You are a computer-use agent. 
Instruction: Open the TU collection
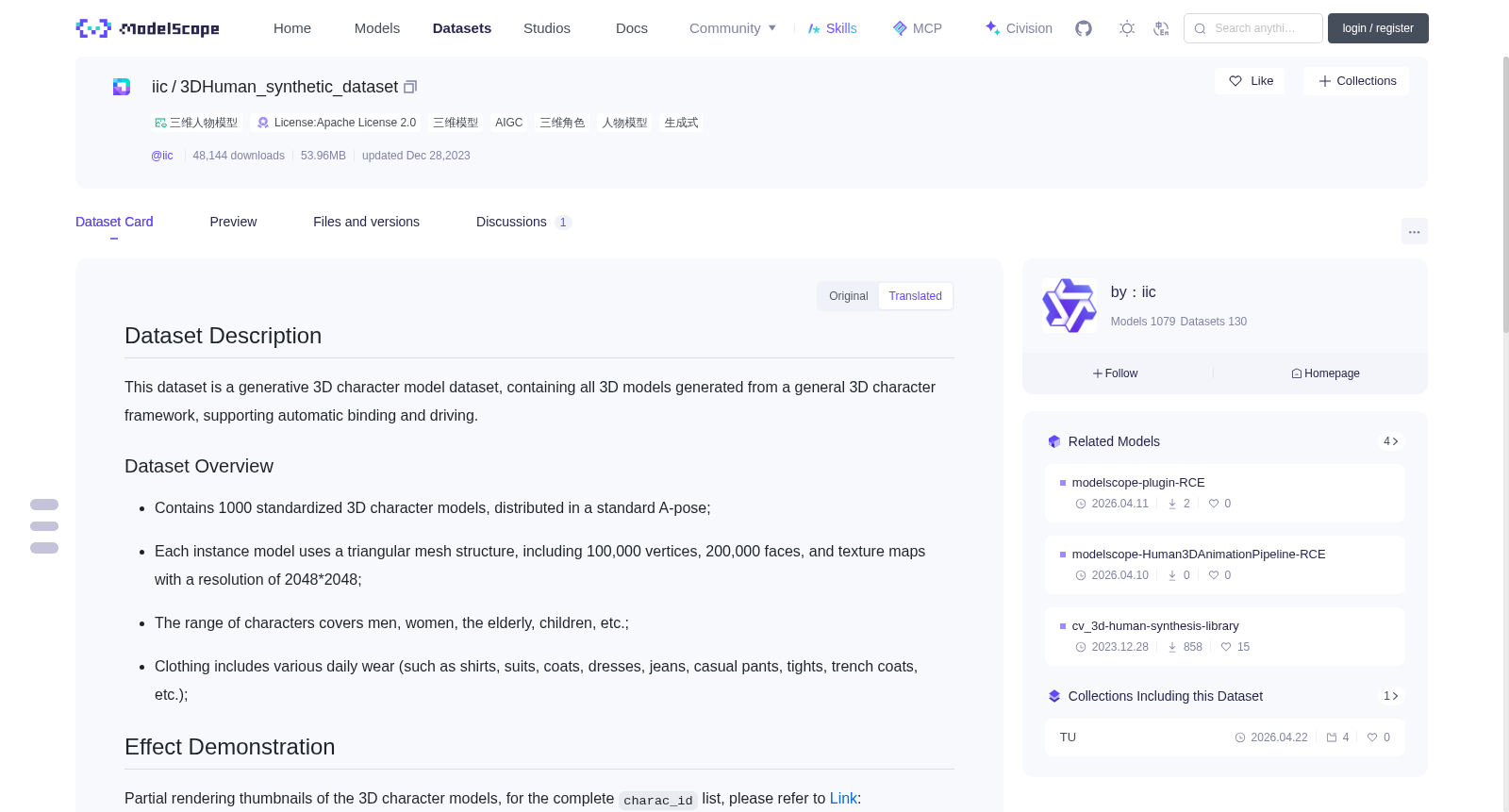(1068, 737)
